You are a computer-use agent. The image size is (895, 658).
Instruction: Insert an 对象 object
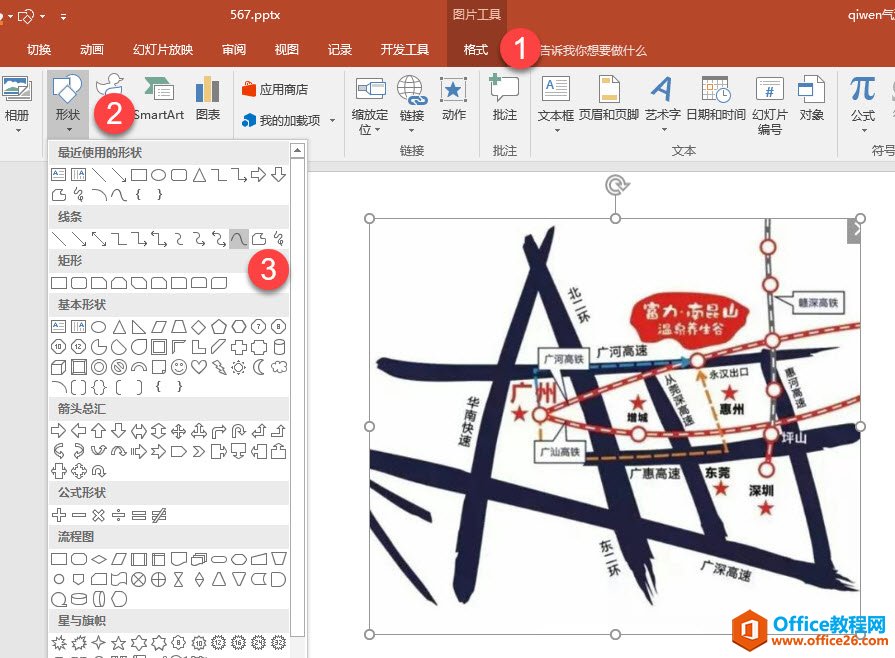(811, 98)
